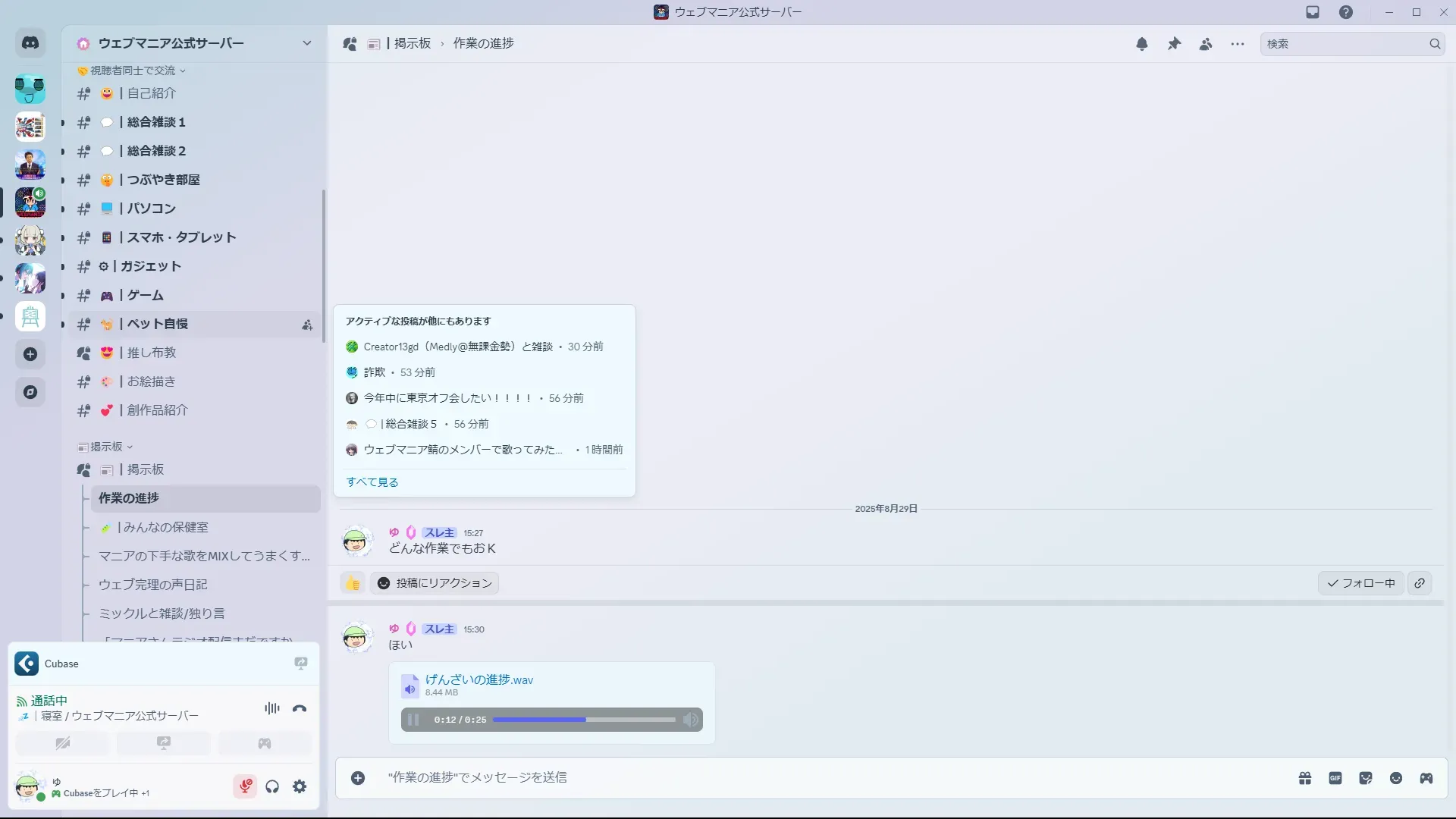
Task: Copy post link with the link icon
Action: pos(1420,583)
